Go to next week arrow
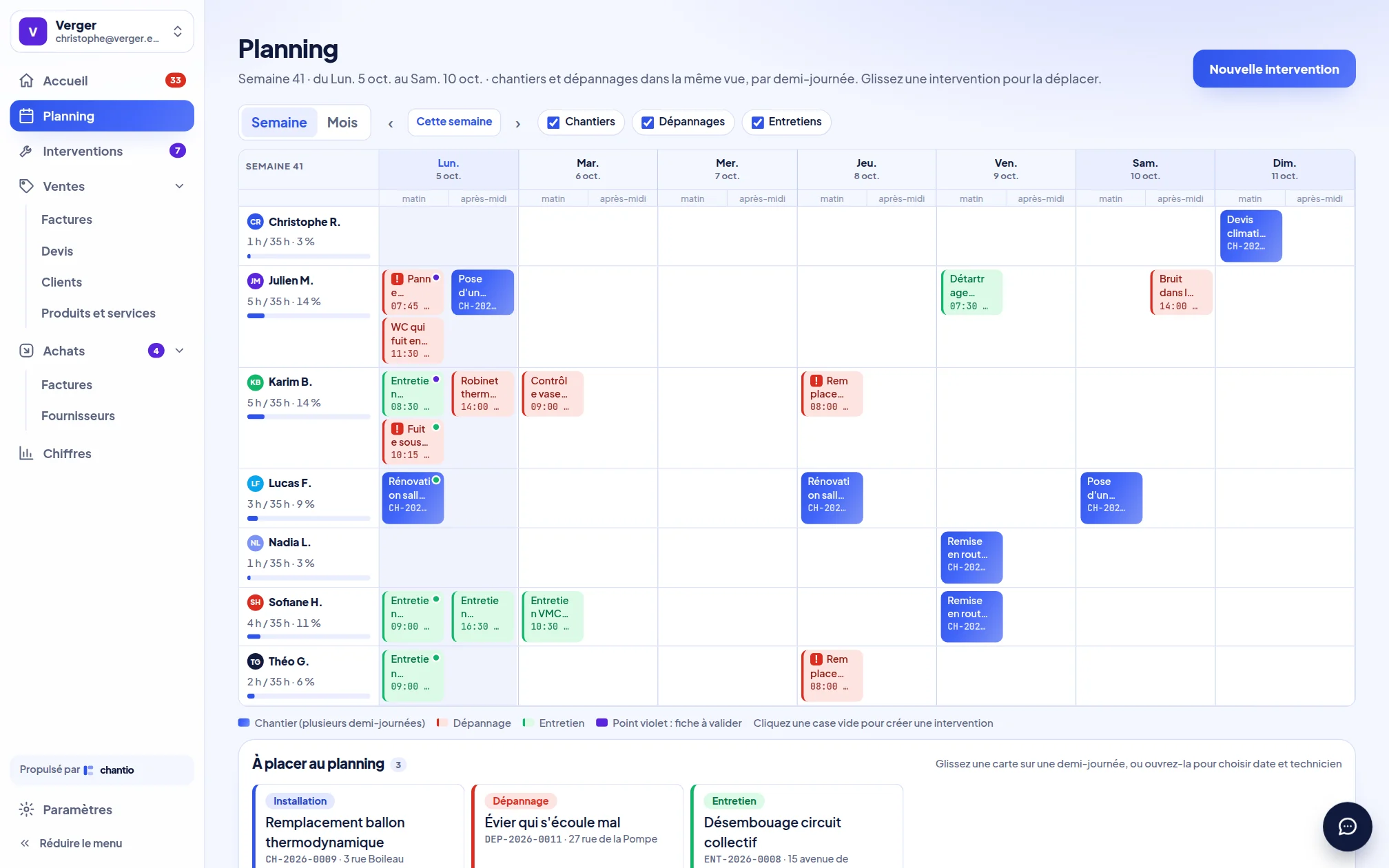This screenshot has width=1389, height=868. (517, 123)
